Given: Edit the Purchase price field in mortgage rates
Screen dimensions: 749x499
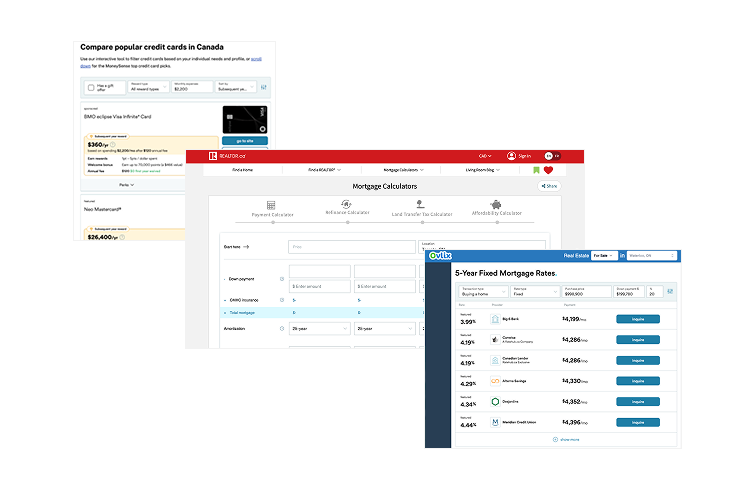Looking at the screenshot, I should (586, 291).
